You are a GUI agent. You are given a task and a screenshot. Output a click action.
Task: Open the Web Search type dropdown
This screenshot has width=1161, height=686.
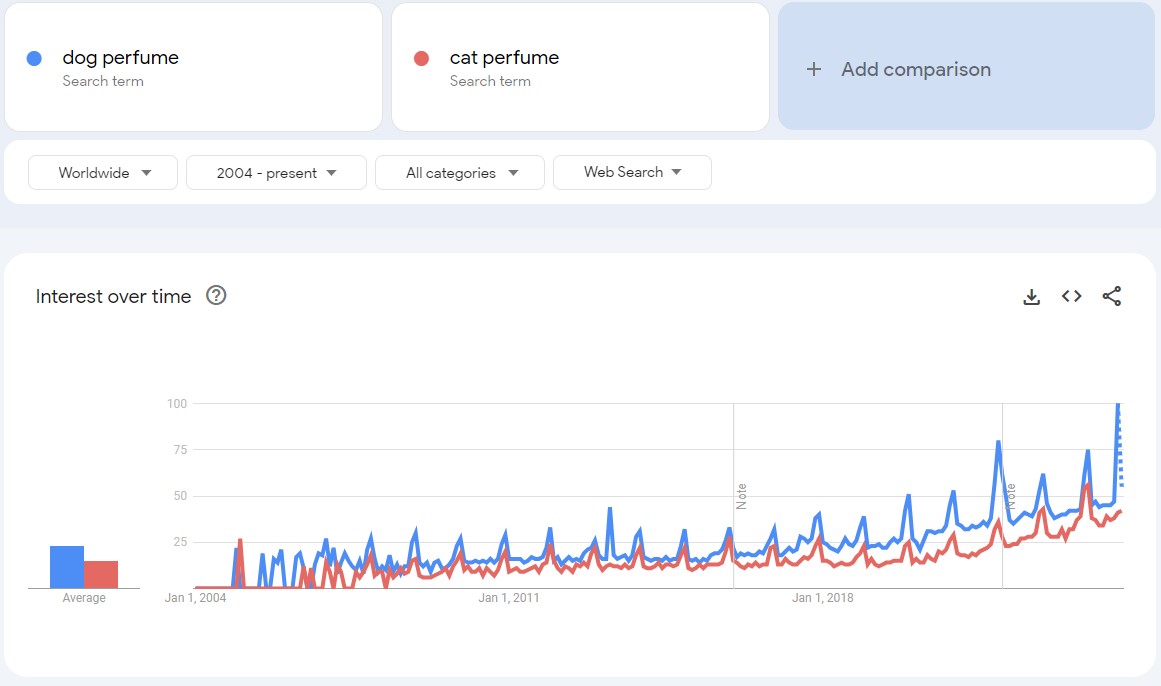(x=632, y=172)
